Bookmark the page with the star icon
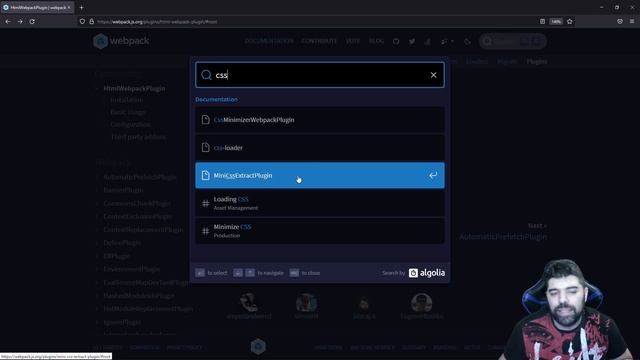This screenshot has width=640, height=360. pyautogui.click(x=570, y=21)
